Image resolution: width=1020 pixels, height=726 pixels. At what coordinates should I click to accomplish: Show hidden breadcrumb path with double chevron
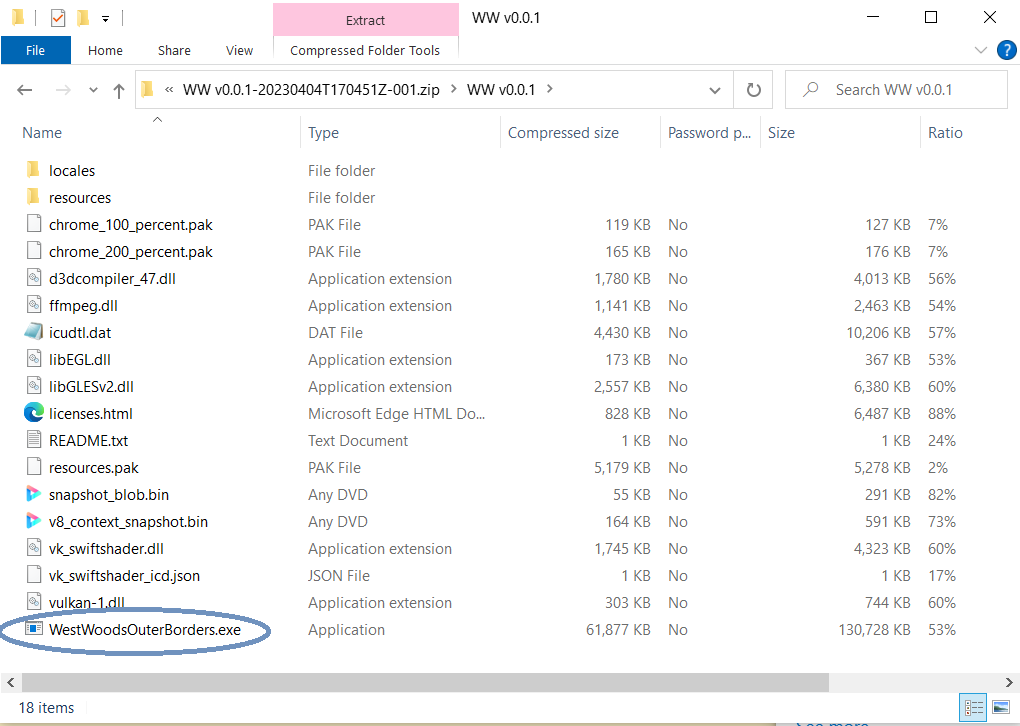point(169,90)
